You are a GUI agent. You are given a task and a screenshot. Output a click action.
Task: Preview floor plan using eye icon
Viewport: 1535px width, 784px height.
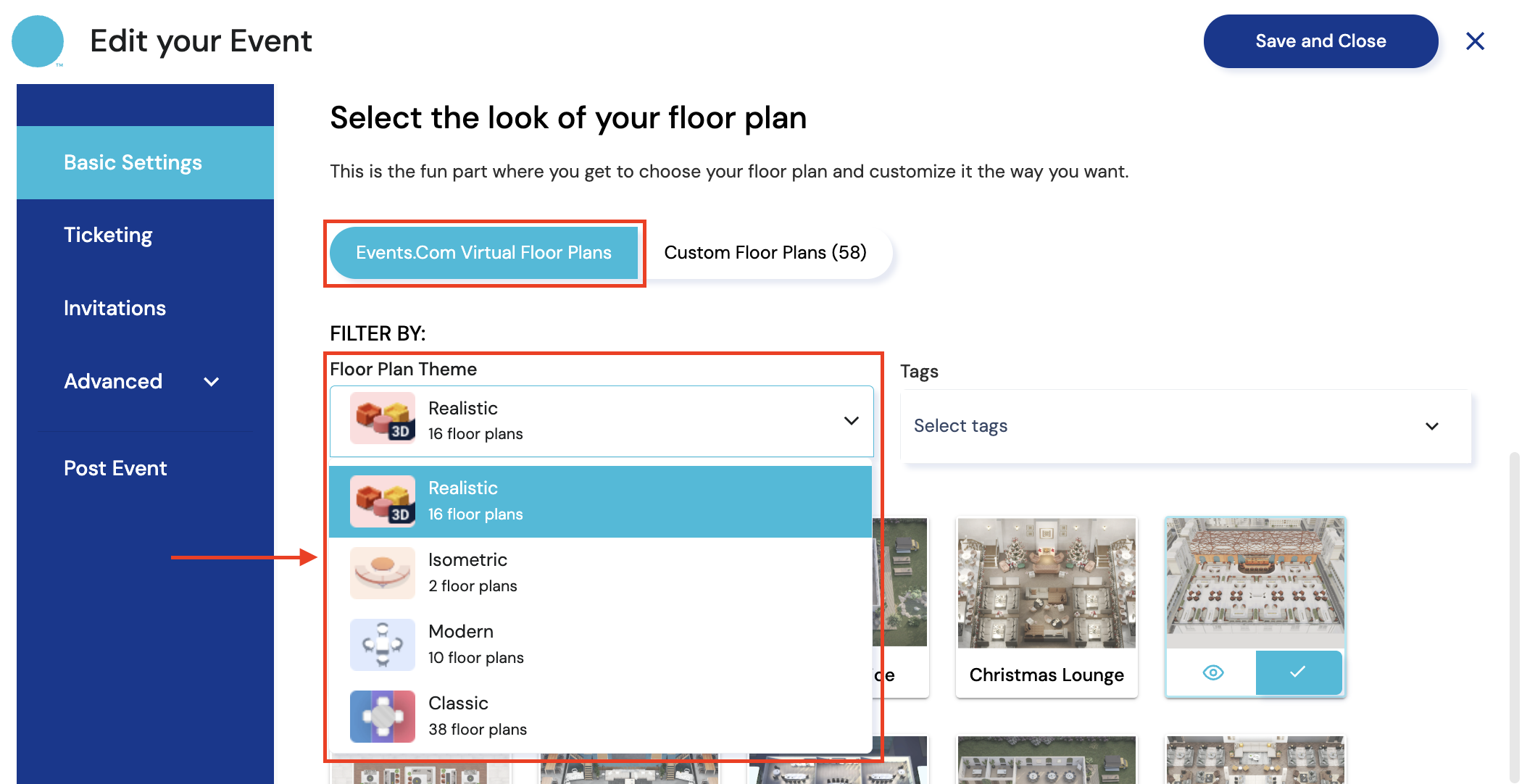click(x=1212, y=672)
